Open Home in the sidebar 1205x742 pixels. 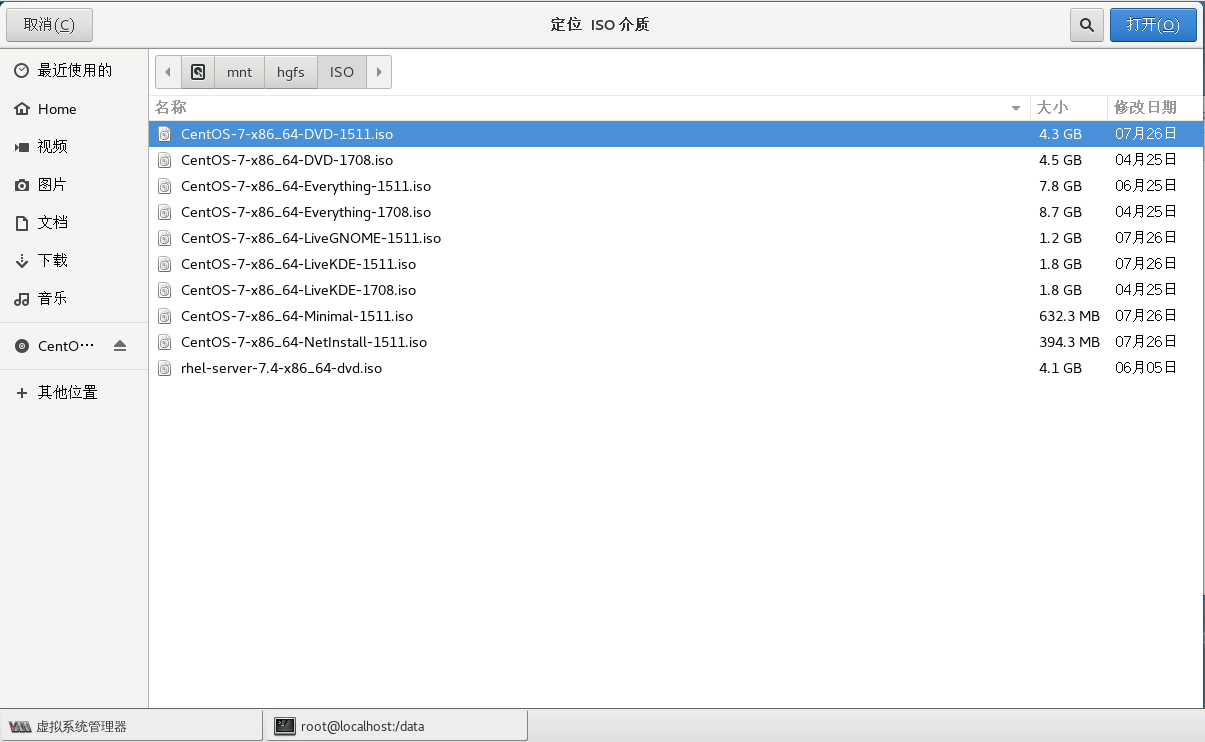coord(74,109)
